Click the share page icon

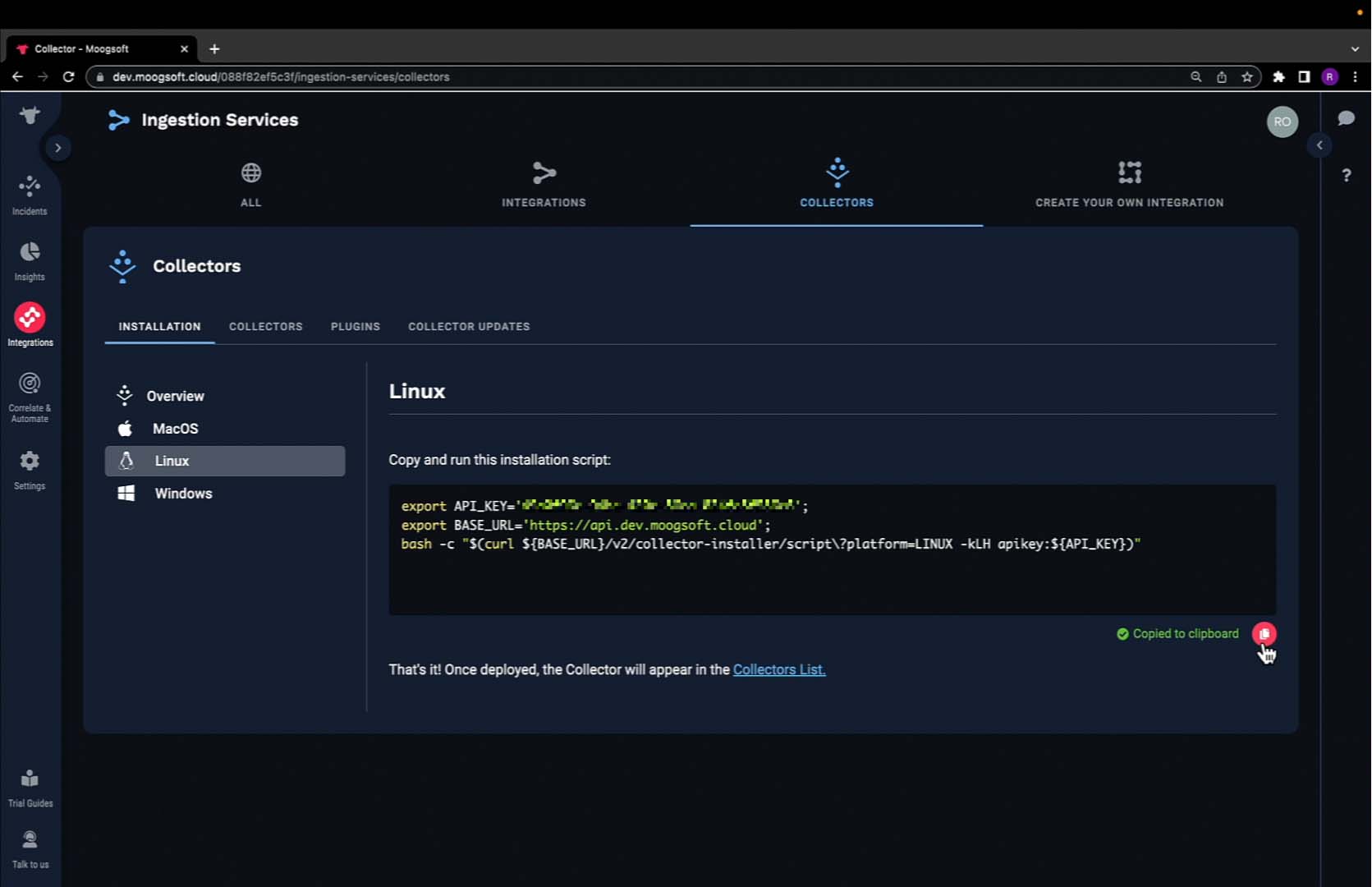(1222, 76)
